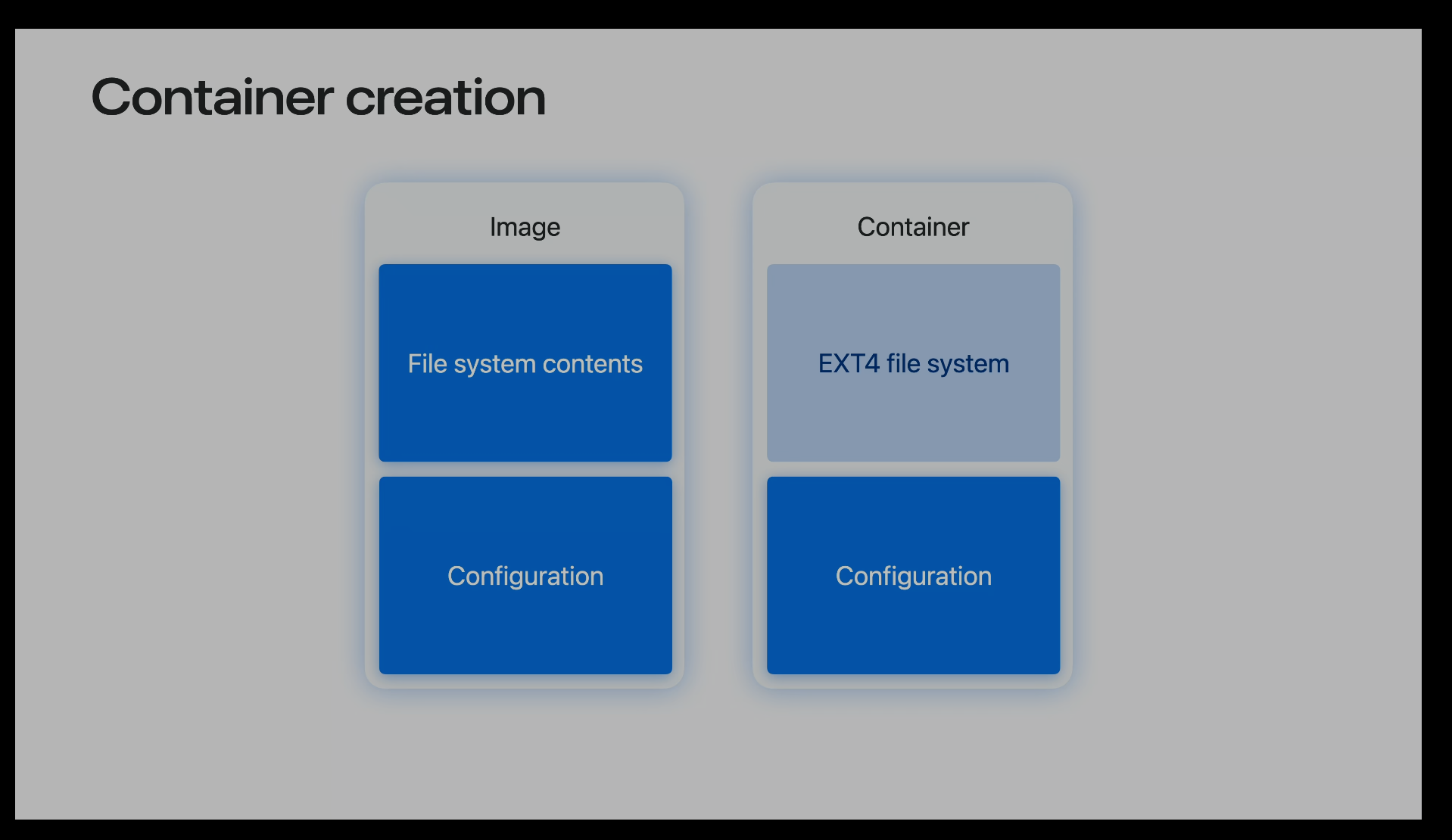Click the word "Container" in slide title
The width and height of the screenshot is (1452, 840).
(212, 98)
